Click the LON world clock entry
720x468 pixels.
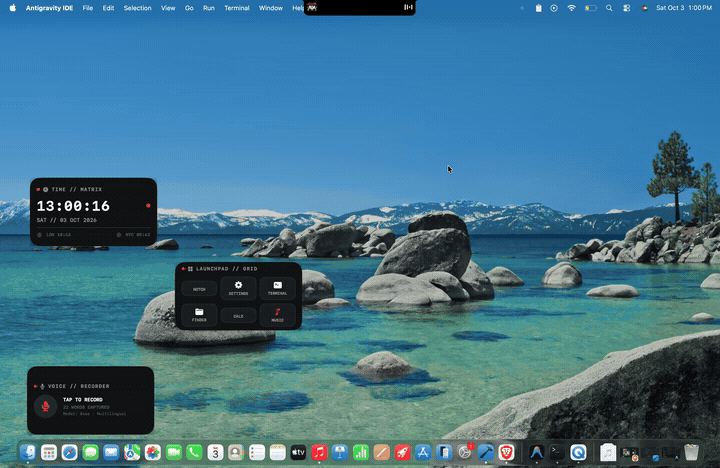[54, 235]
